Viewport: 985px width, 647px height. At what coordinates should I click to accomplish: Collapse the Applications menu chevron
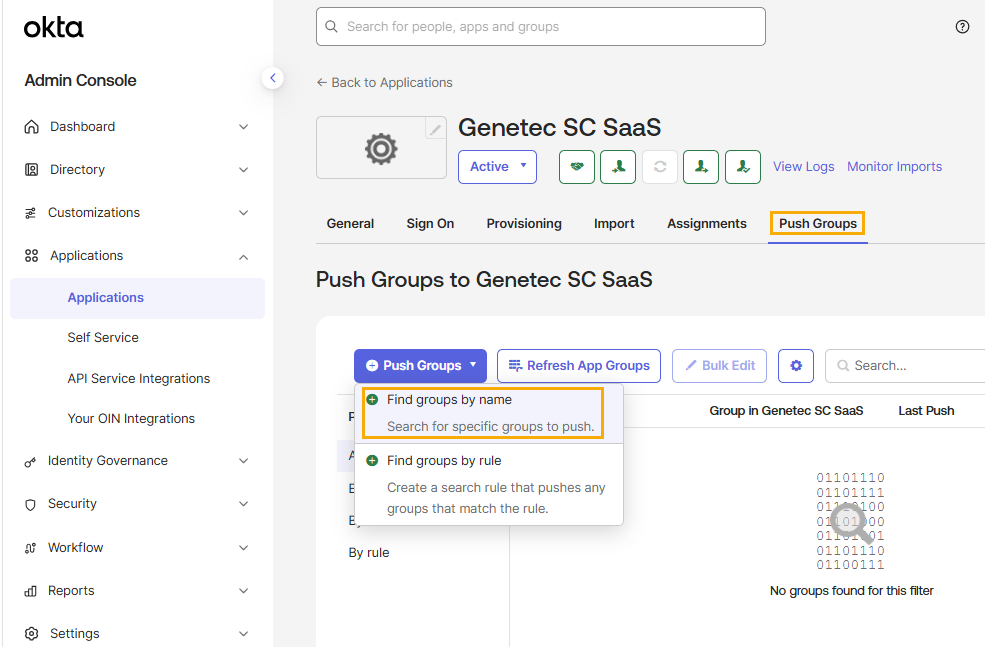pyautogui.click(x=244, y=257)
